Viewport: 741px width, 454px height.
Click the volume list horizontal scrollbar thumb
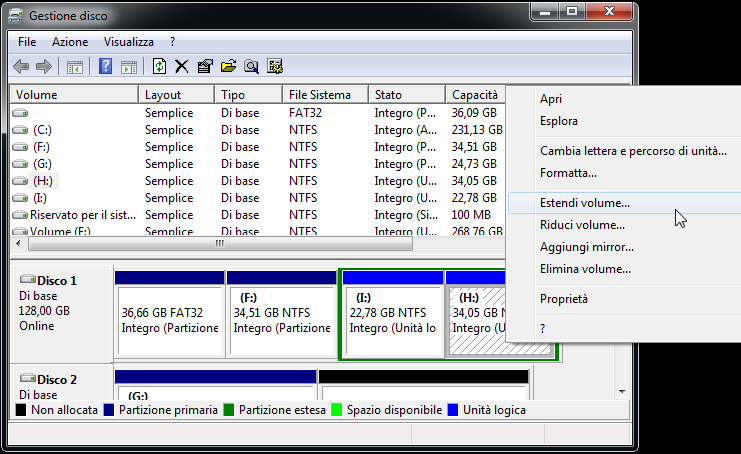(x=220, y=244)
